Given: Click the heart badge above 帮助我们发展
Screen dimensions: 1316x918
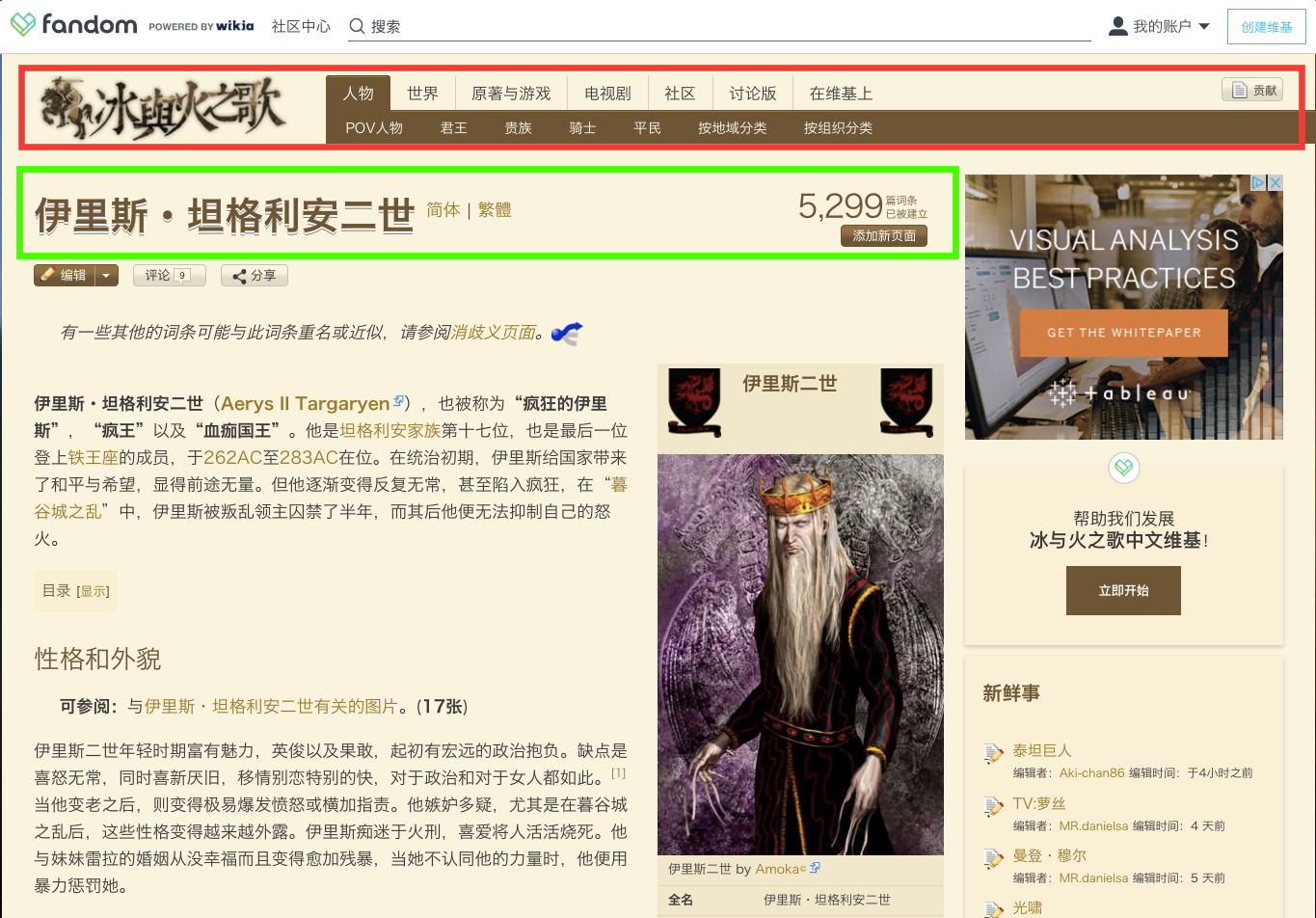Looking at the screenshot, I should [1124, 468].
